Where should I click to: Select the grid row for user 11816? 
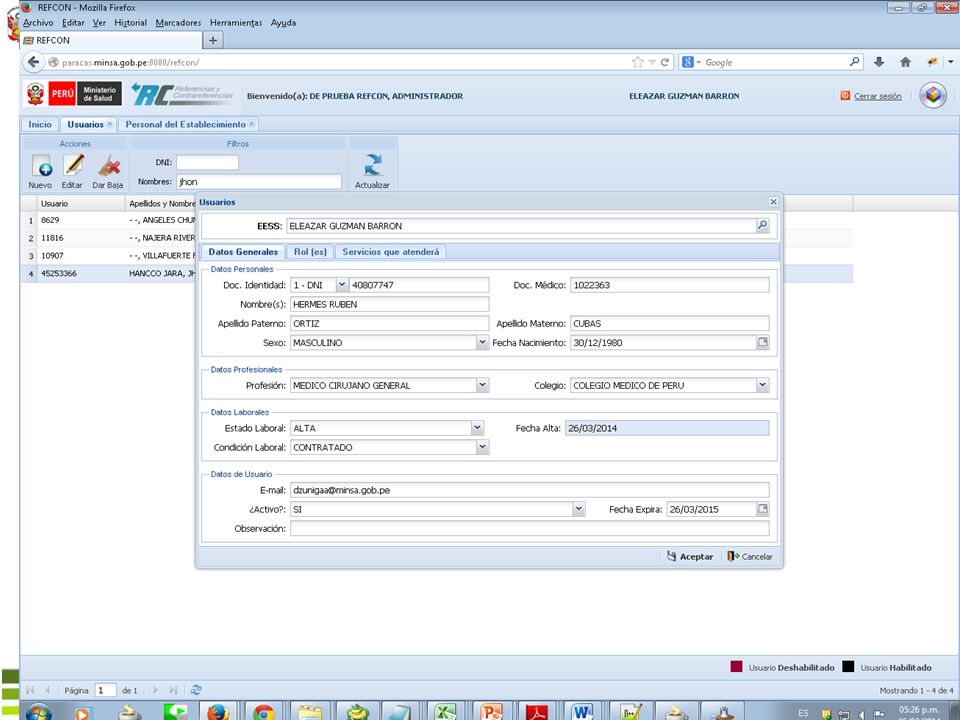pos(107,238)
